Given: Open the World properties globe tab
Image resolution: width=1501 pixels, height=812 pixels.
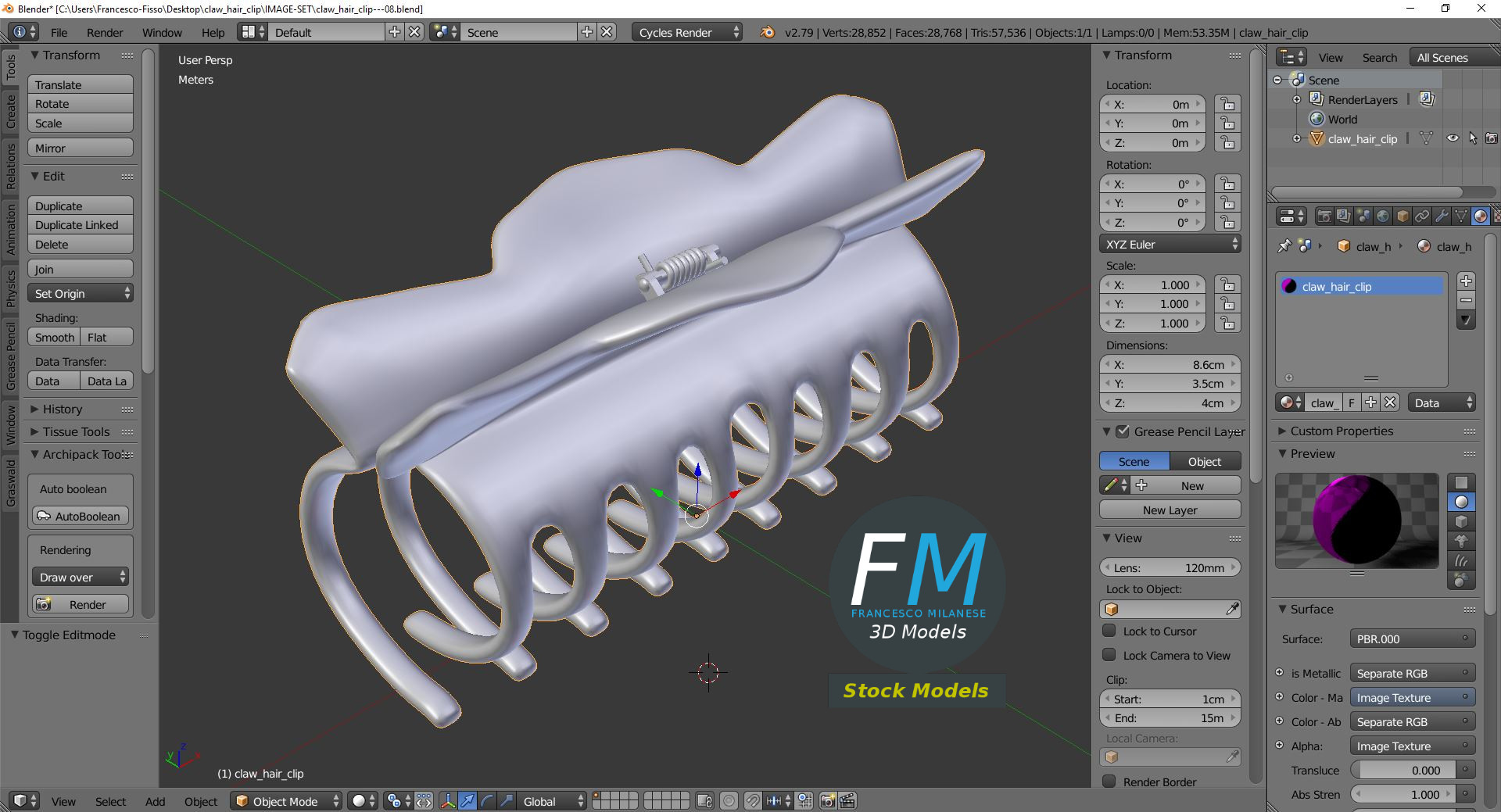Looking at the screenshot, I should pyautogui.click(x=1383, y=216).
